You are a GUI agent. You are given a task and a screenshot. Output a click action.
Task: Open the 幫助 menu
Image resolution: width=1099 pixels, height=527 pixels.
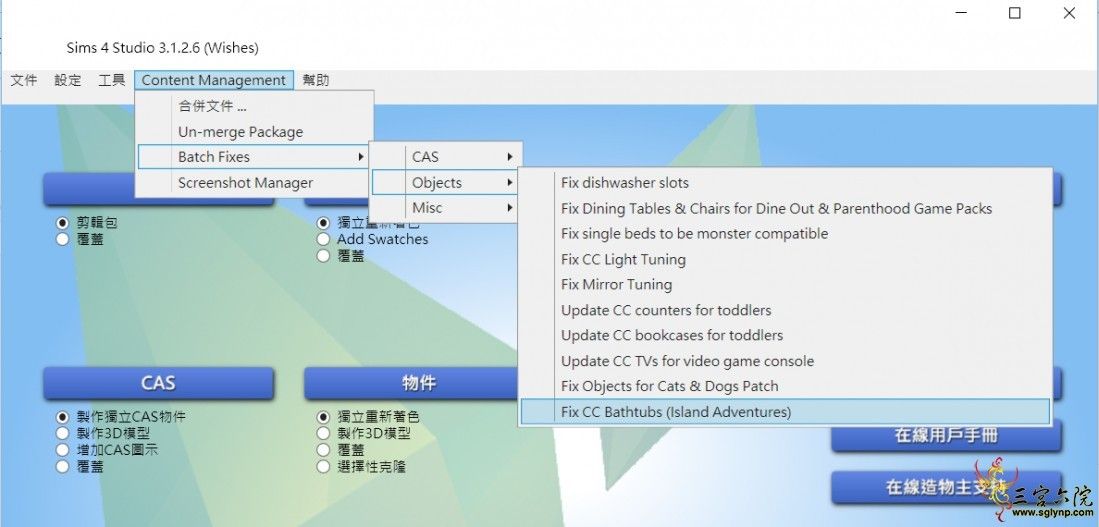(x=316, y=81)
